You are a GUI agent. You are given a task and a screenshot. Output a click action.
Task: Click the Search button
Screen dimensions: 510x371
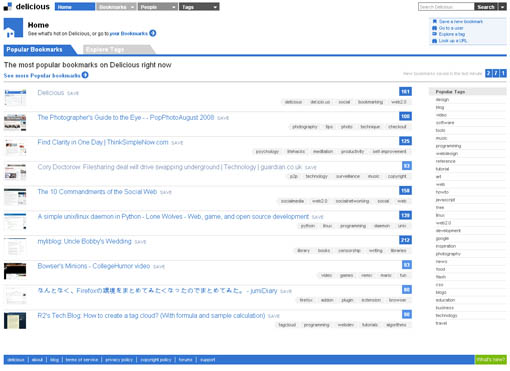coord(486,7)
